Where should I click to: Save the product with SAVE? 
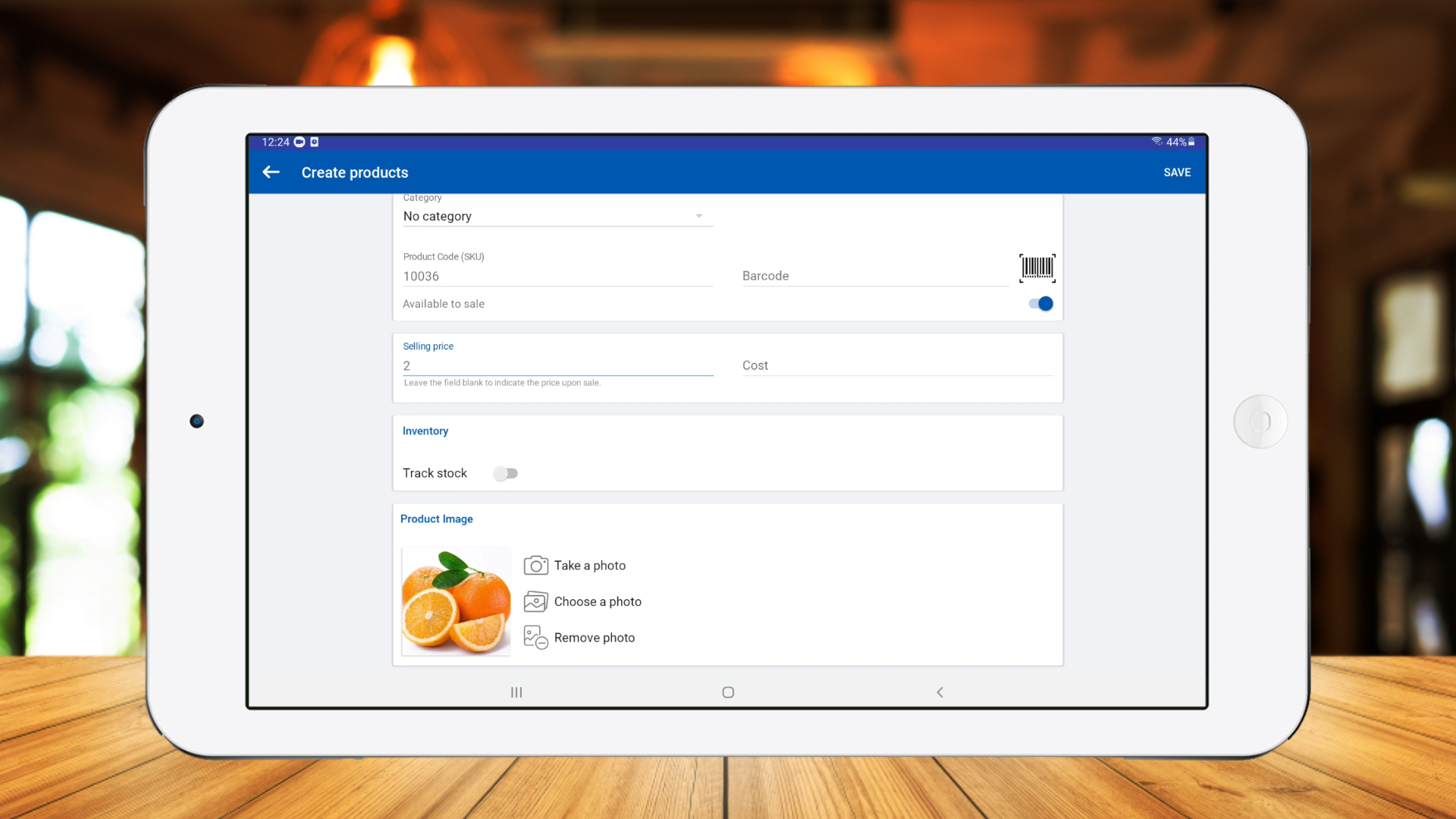coord(1177,173)
